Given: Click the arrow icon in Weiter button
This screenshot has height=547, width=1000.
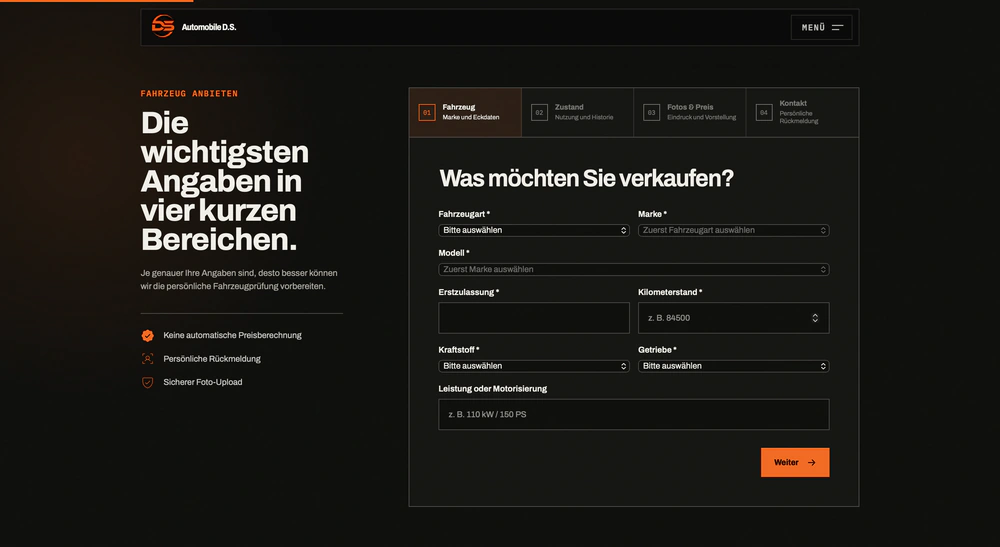Looking at the screenshot, I should [x=811, y=463].
